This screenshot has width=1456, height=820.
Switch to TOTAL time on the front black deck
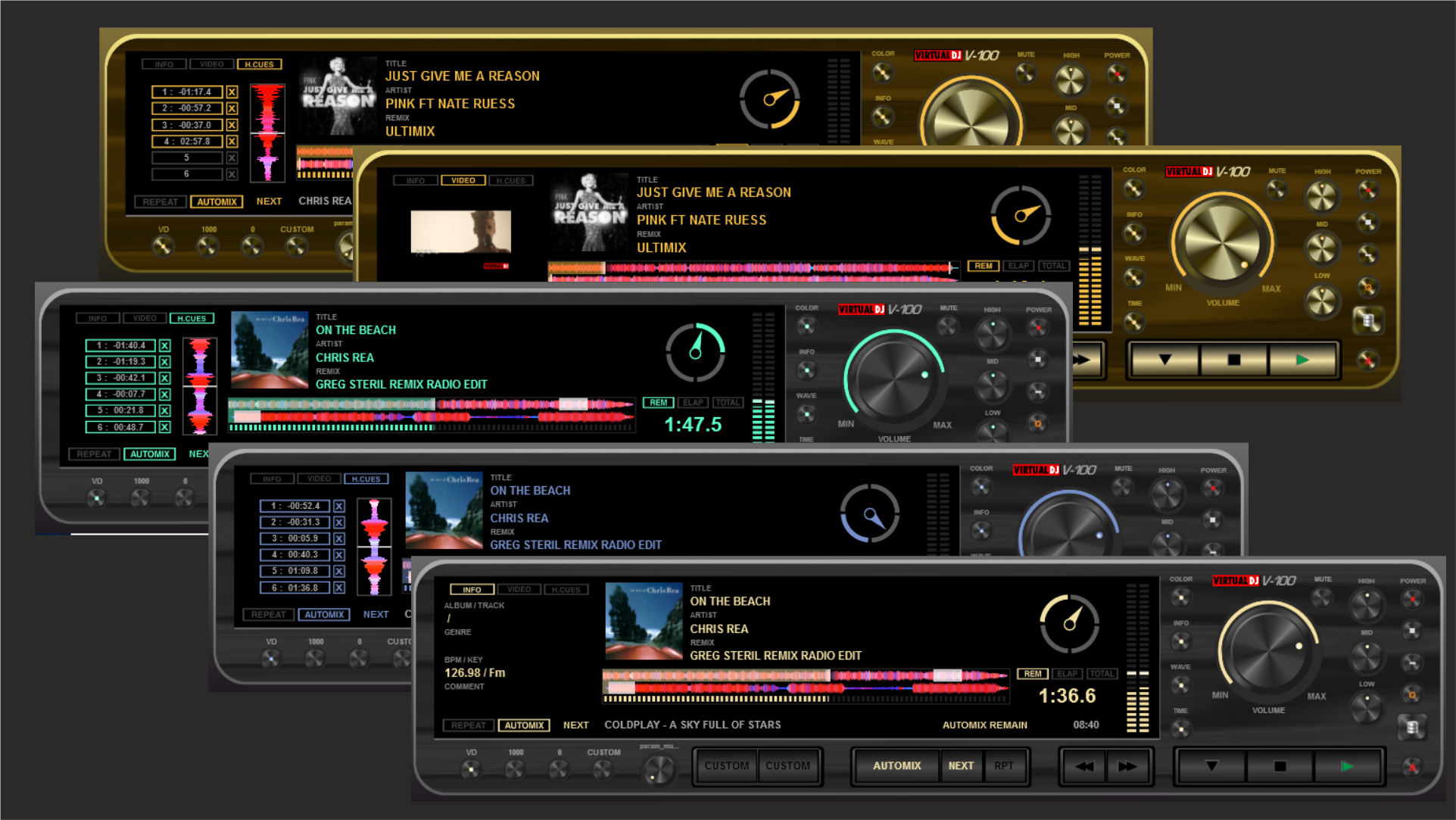click(1102, 674)
